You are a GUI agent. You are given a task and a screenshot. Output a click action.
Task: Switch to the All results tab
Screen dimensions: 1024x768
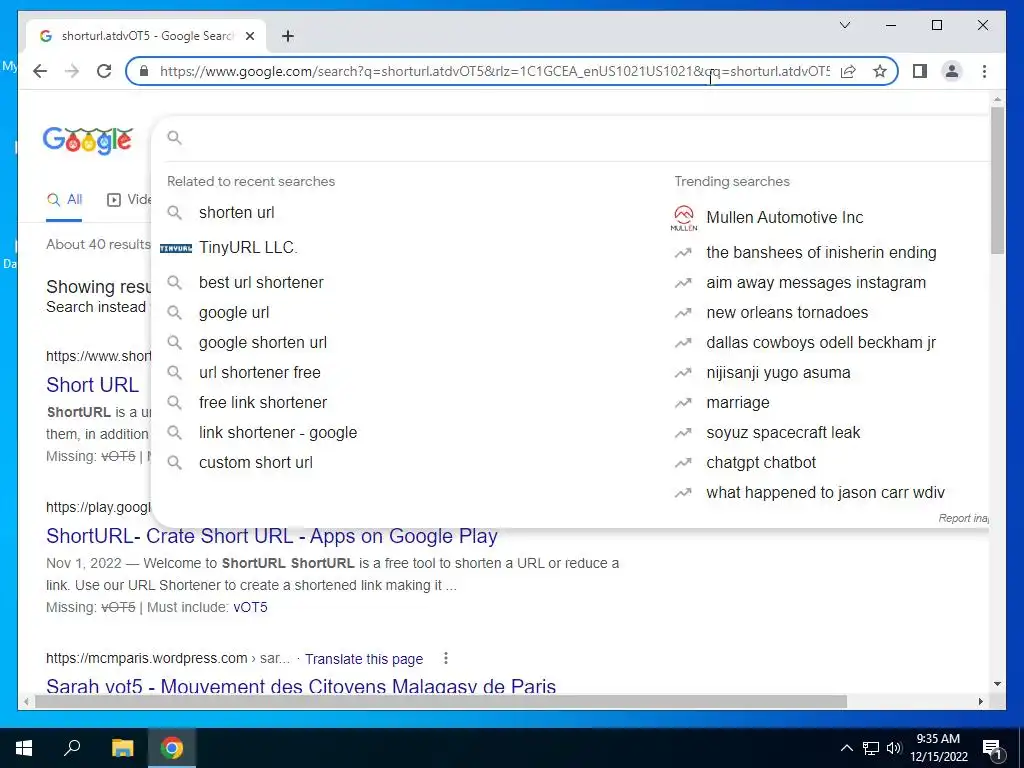click(64, 199)
